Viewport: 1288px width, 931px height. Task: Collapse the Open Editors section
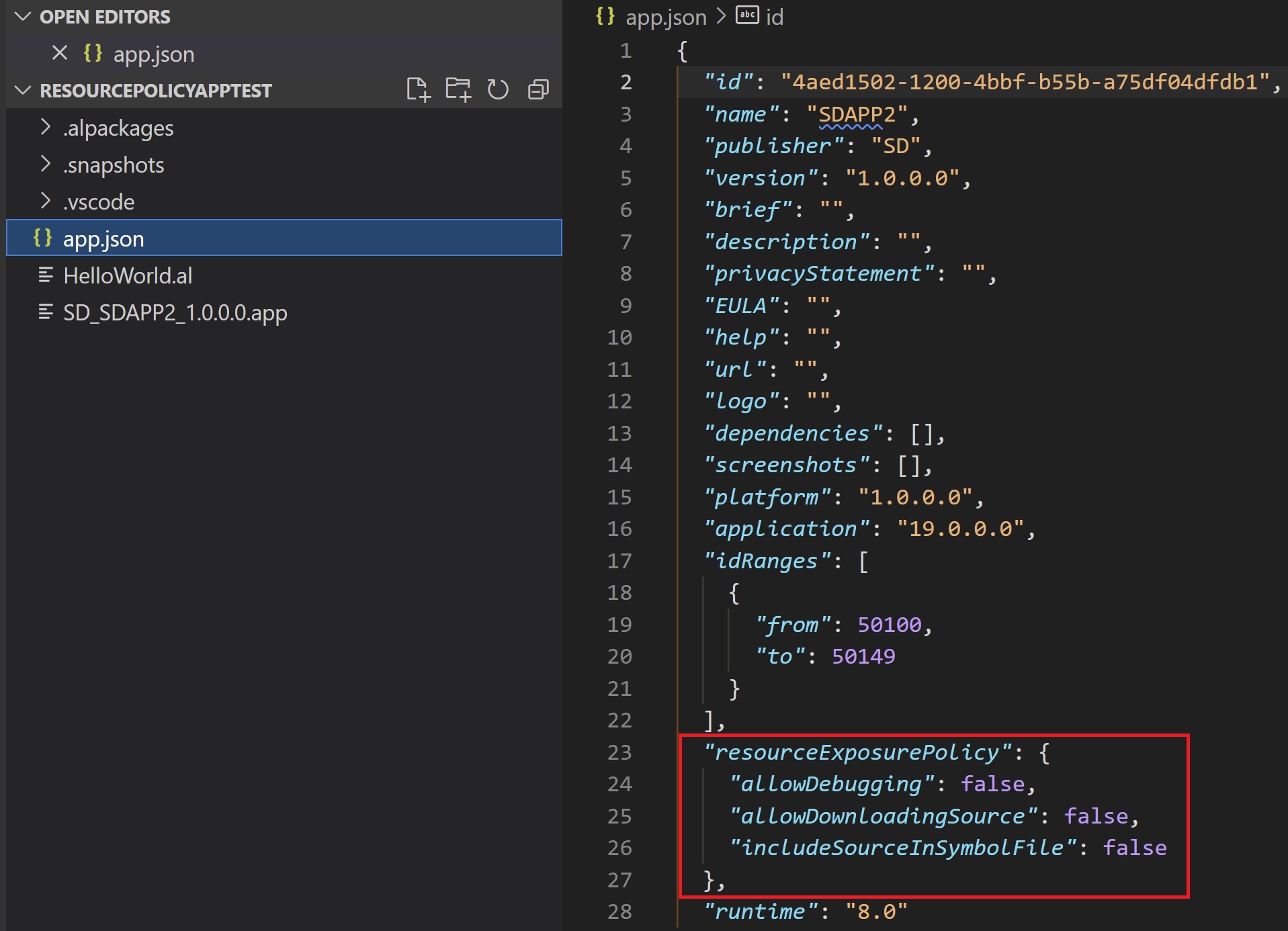(x=23, y=17)
